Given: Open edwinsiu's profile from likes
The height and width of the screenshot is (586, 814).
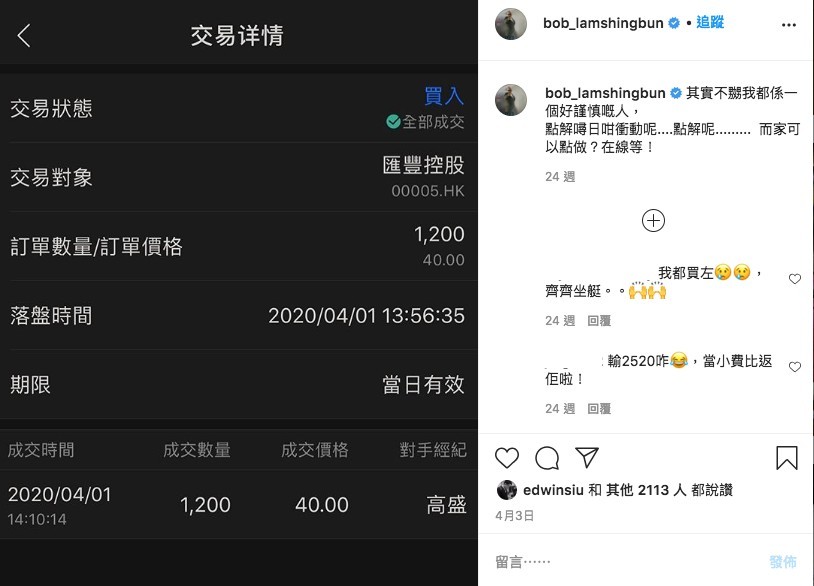Looking at the screenshot, I should tap(553, 490).
